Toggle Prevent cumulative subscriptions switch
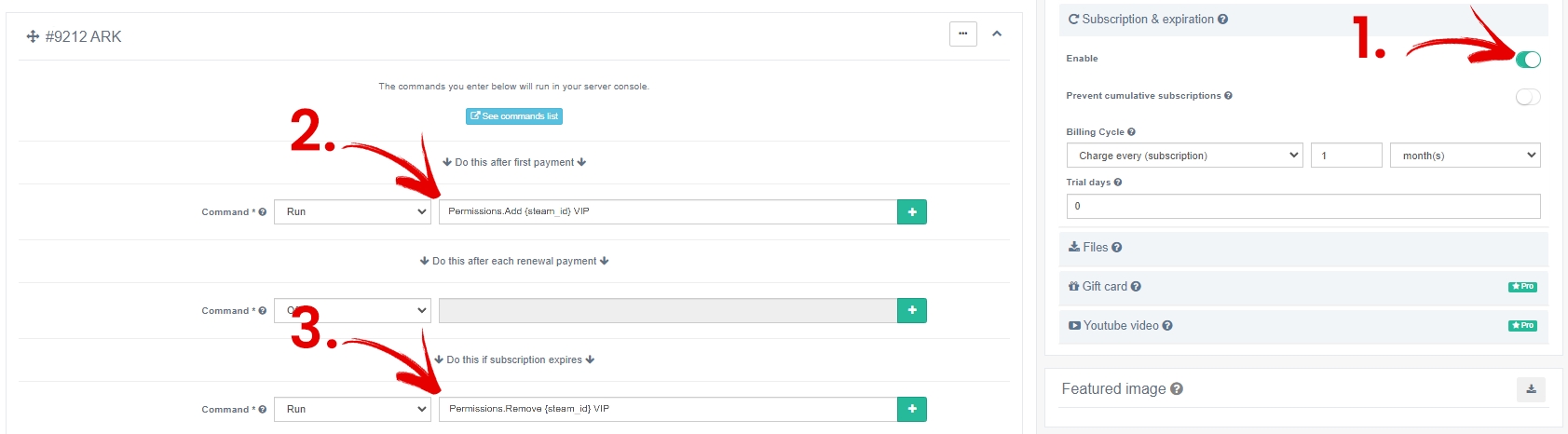 coord(1528,97)
